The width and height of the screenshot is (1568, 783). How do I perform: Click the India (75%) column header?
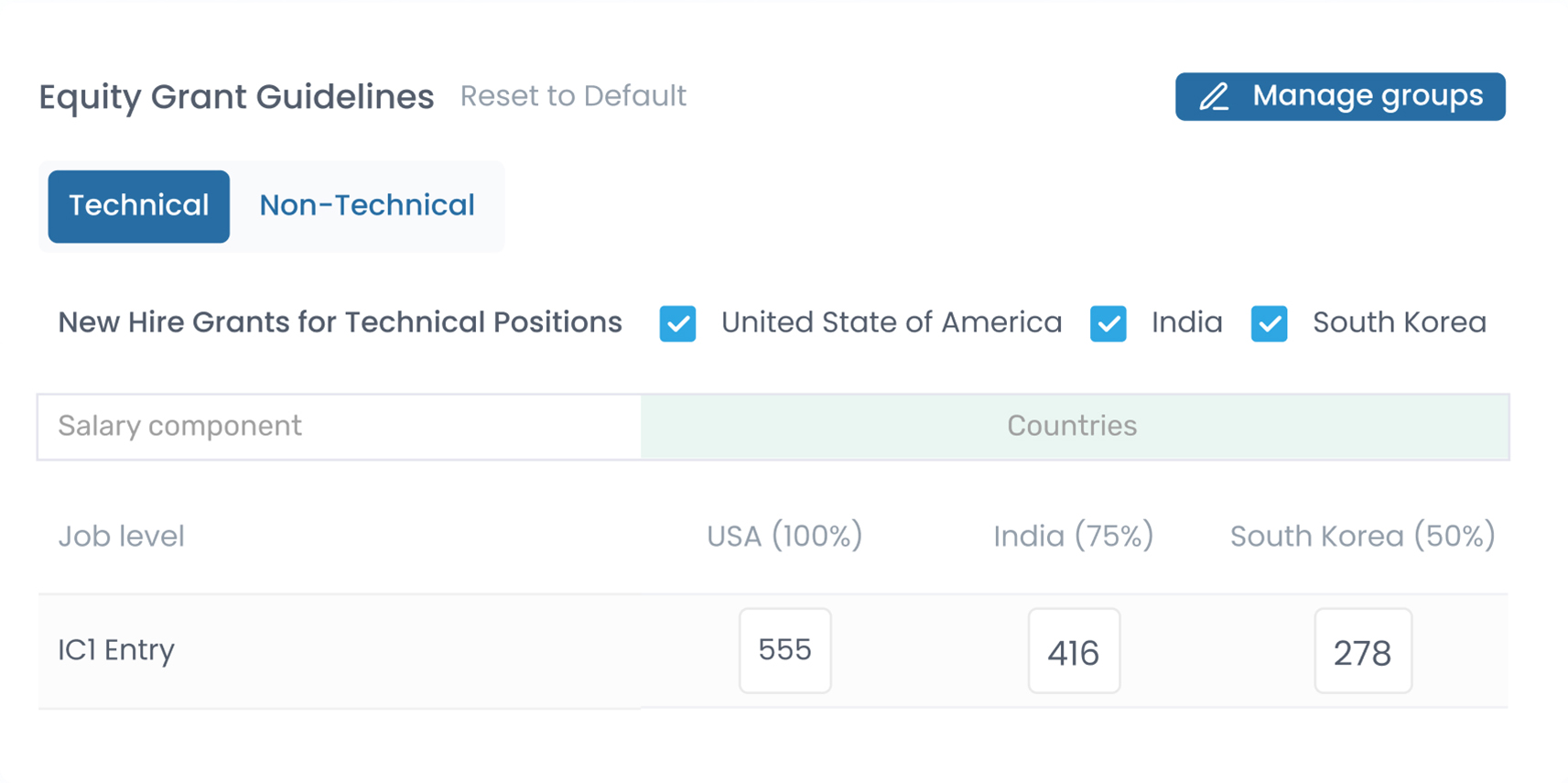pos(1073,536)
